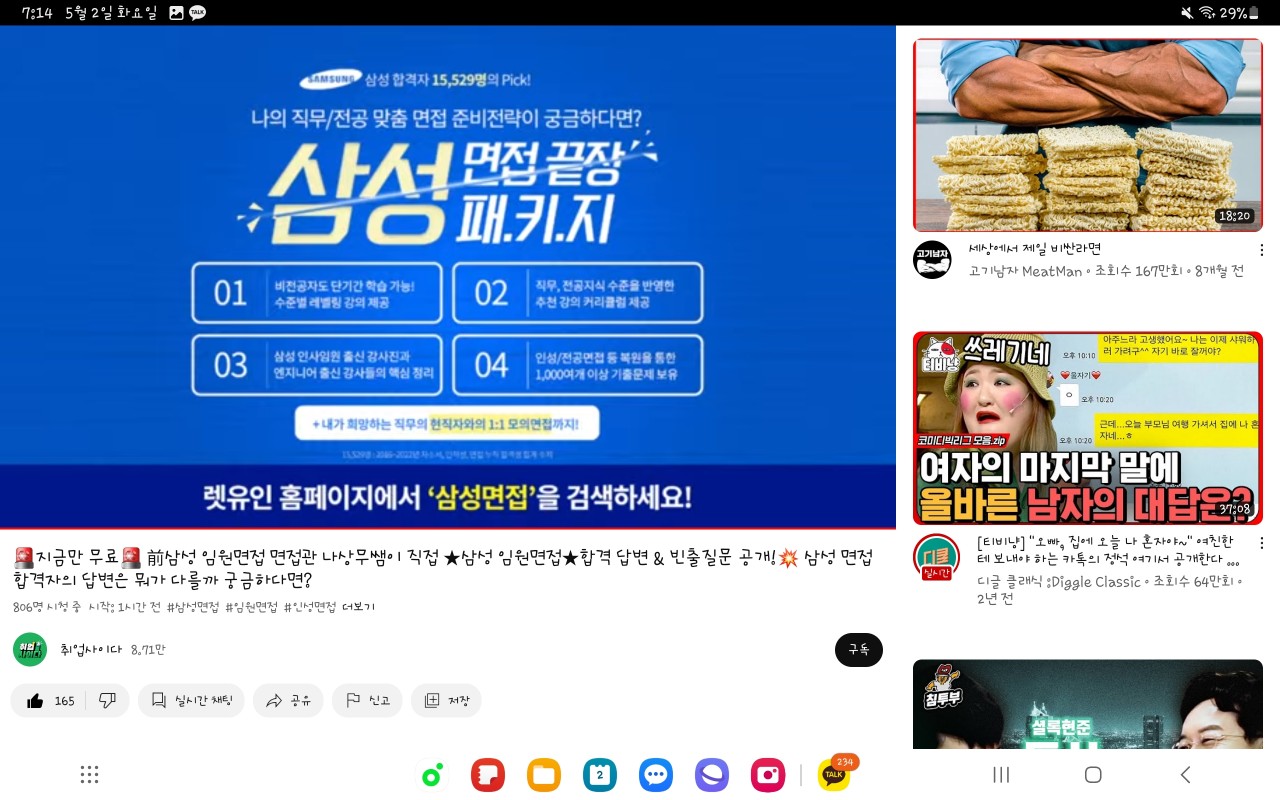Open more options for 티비냥 video
Viewport: 1280px width, 800px height.
coord(1261,543)
